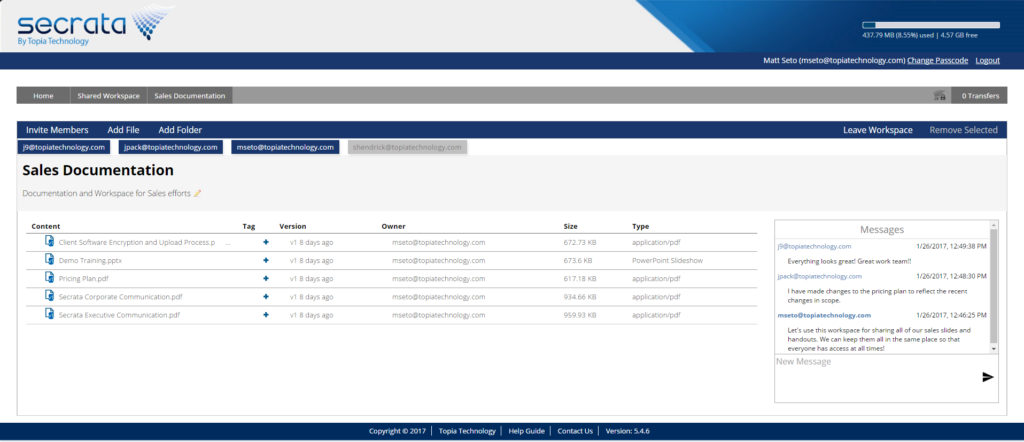This screenshot has width=1024, height=442.
Task: Sort by Type column header
Action: (640, 227)
